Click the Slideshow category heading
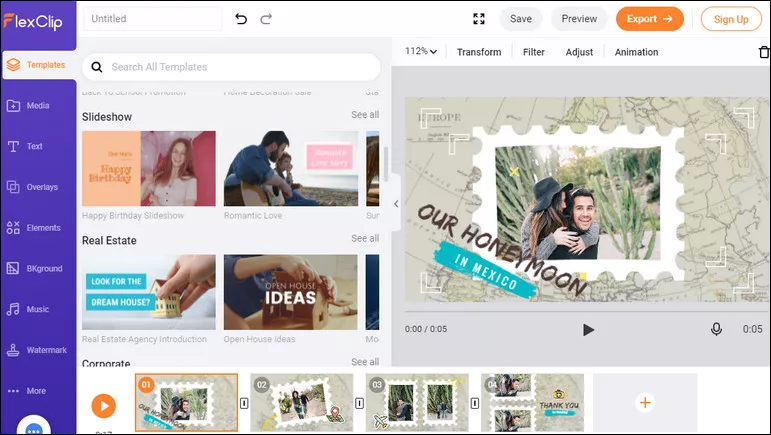 (x=107, y=117)
